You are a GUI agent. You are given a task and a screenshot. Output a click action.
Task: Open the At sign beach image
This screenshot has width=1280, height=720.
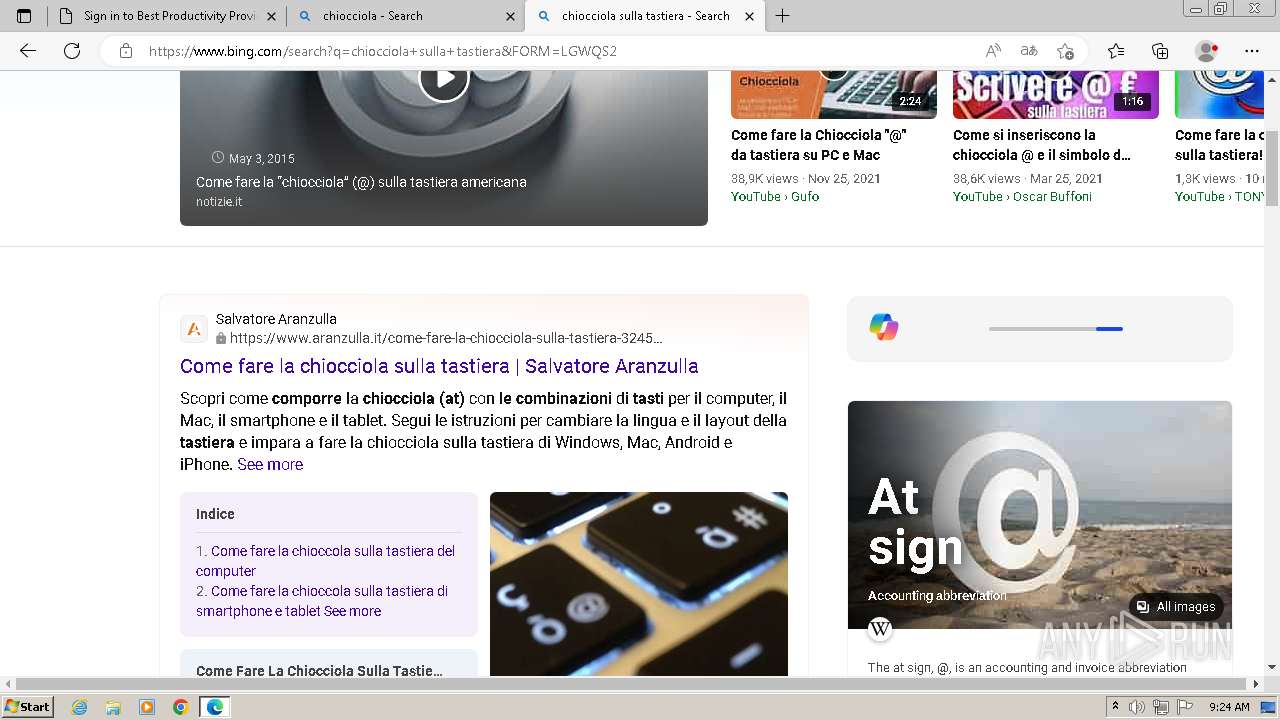pos(1040,515)
